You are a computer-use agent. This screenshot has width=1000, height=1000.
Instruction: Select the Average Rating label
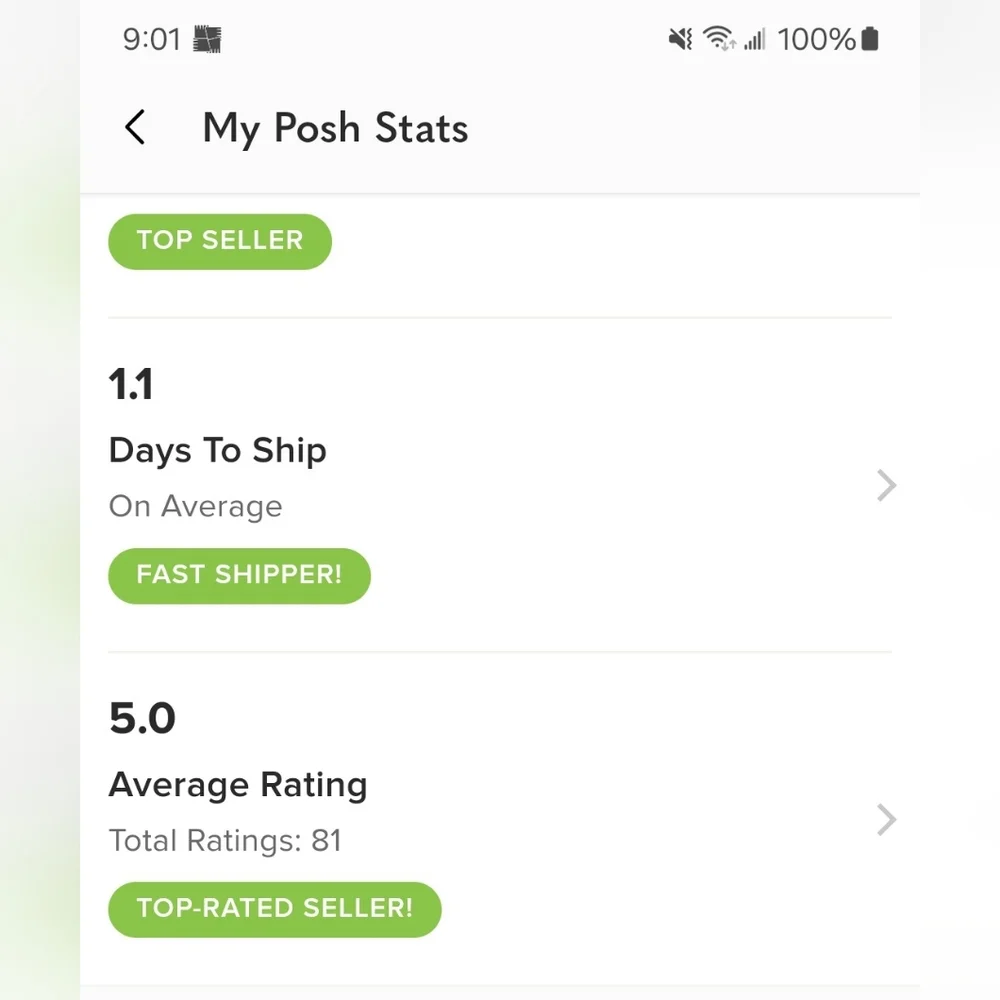[238, 785]
